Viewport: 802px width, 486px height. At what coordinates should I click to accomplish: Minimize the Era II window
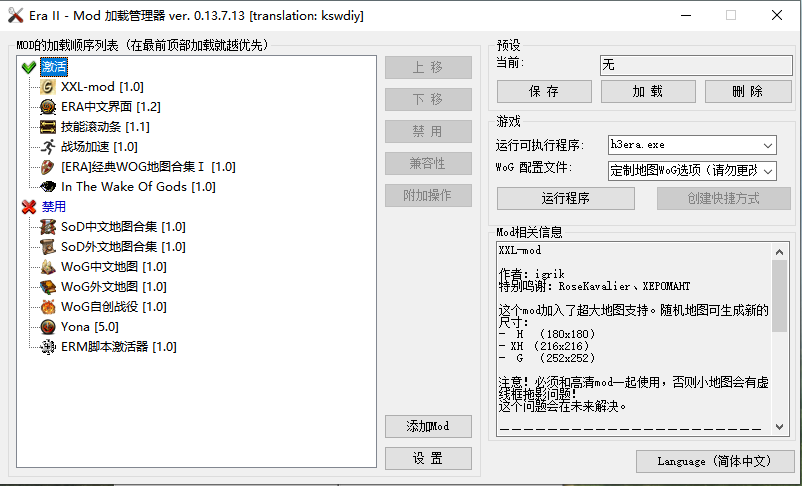tap(686, 15)
